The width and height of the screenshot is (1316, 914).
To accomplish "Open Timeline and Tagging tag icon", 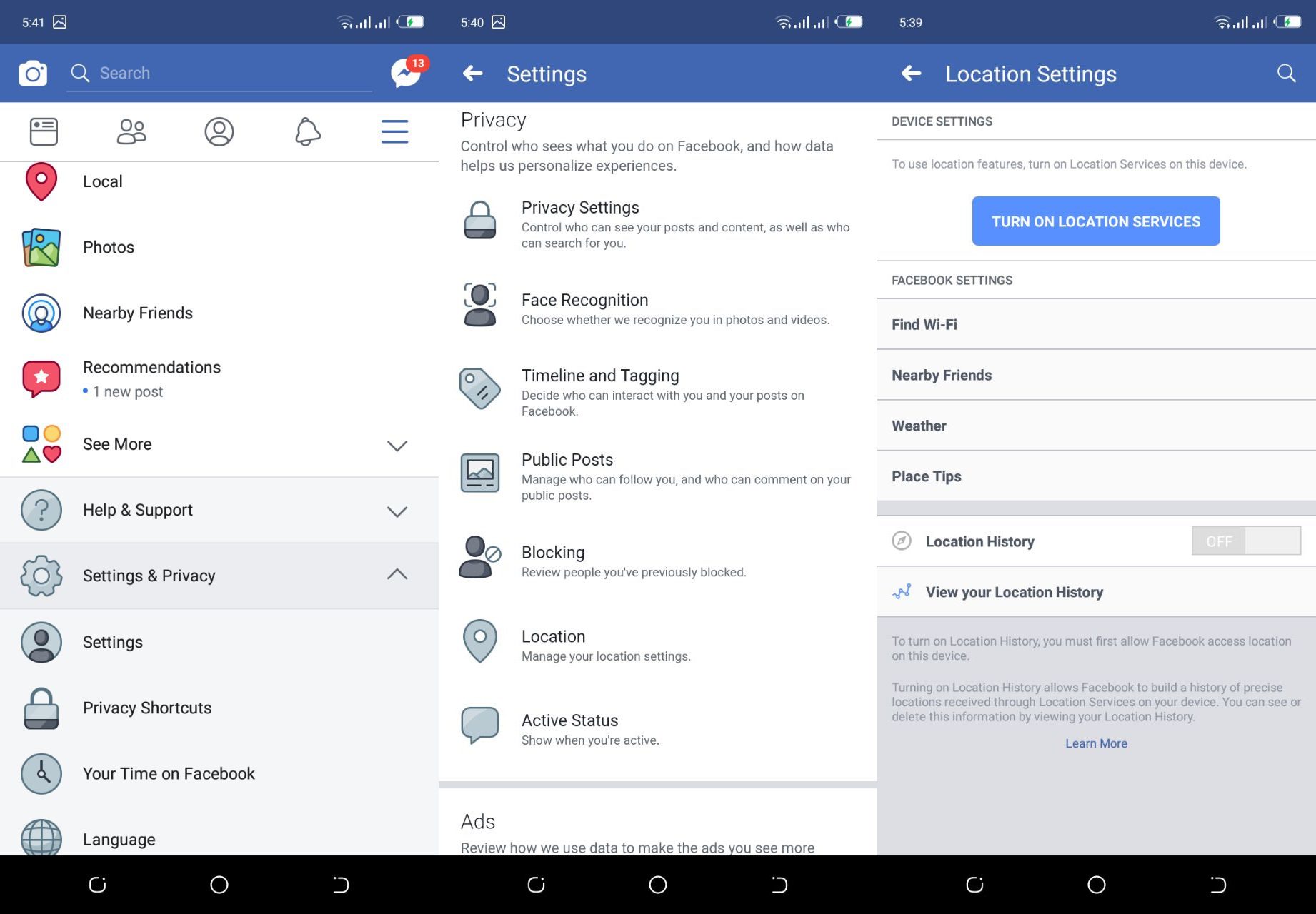I will pos(480,388).
